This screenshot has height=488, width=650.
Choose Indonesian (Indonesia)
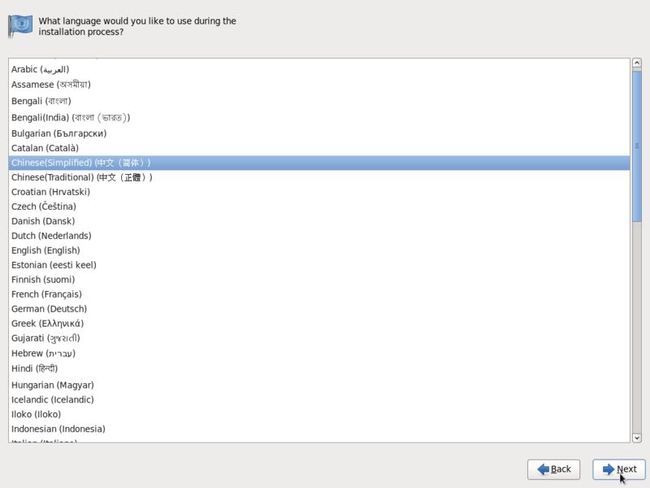point(319,429)
